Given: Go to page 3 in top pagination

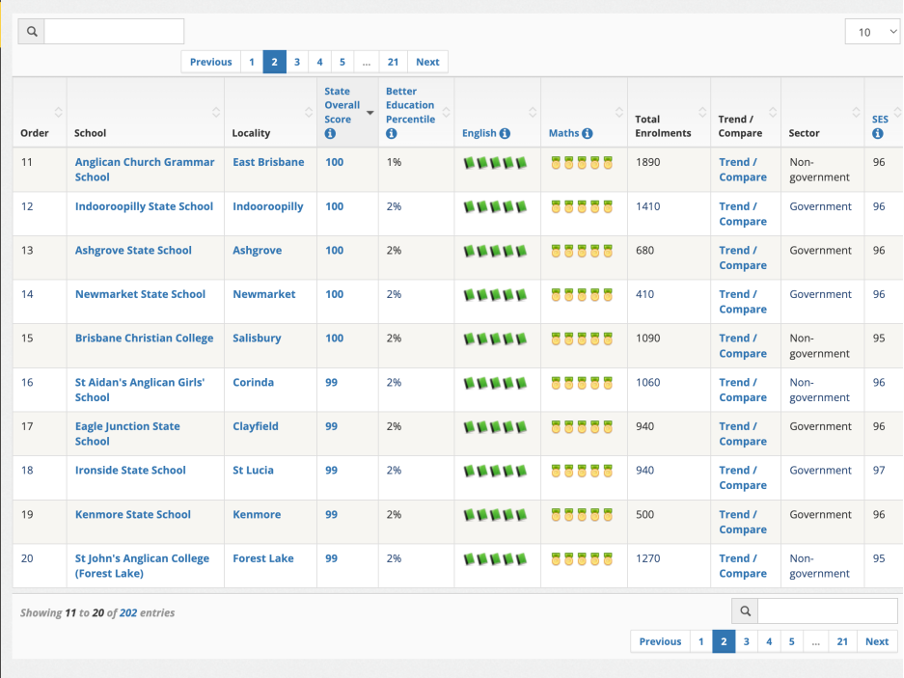Looking at the screenshot, I should tap(297, 62).
